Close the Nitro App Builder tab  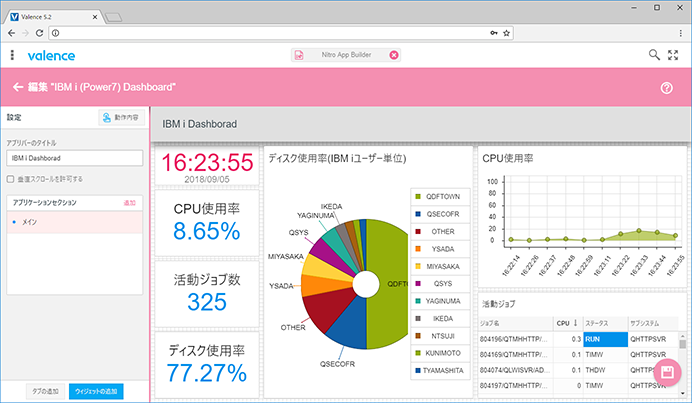[x=394, y=55]
